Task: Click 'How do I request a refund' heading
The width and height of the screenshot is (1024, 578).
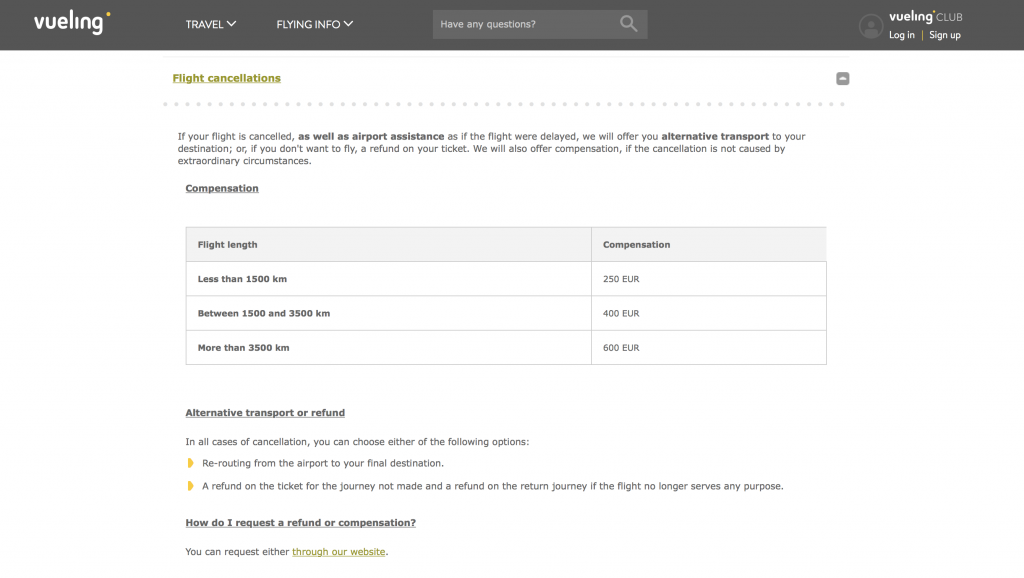Action: [300, 522]
